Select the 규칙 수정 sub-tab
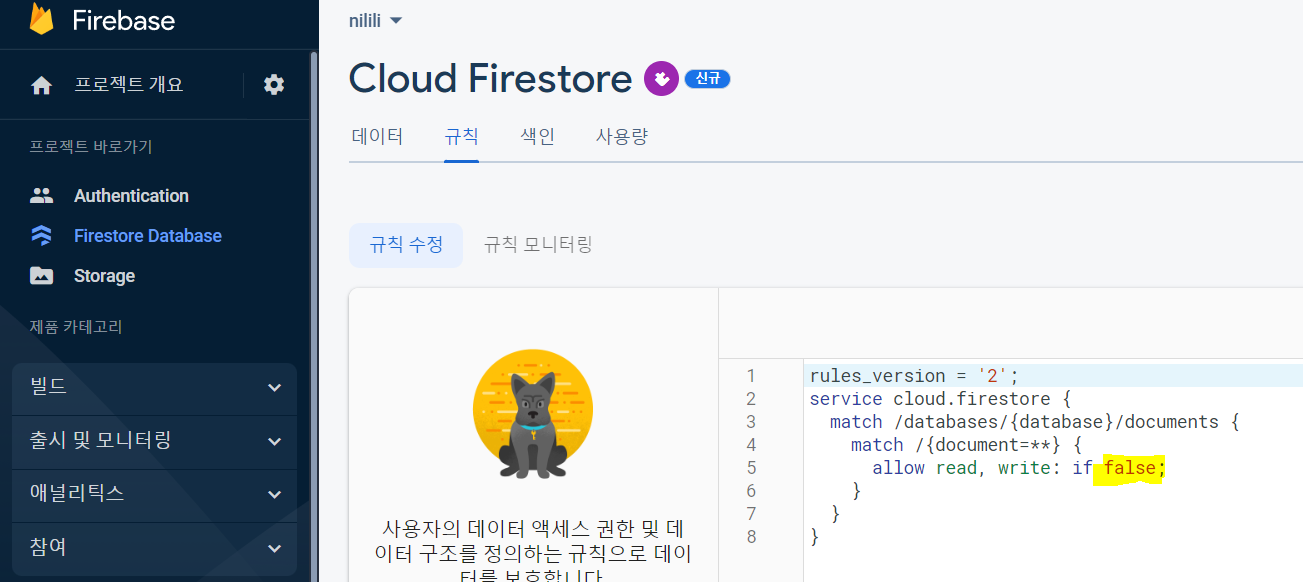Viewport: 1303px width, 582px height. point(406,245)
